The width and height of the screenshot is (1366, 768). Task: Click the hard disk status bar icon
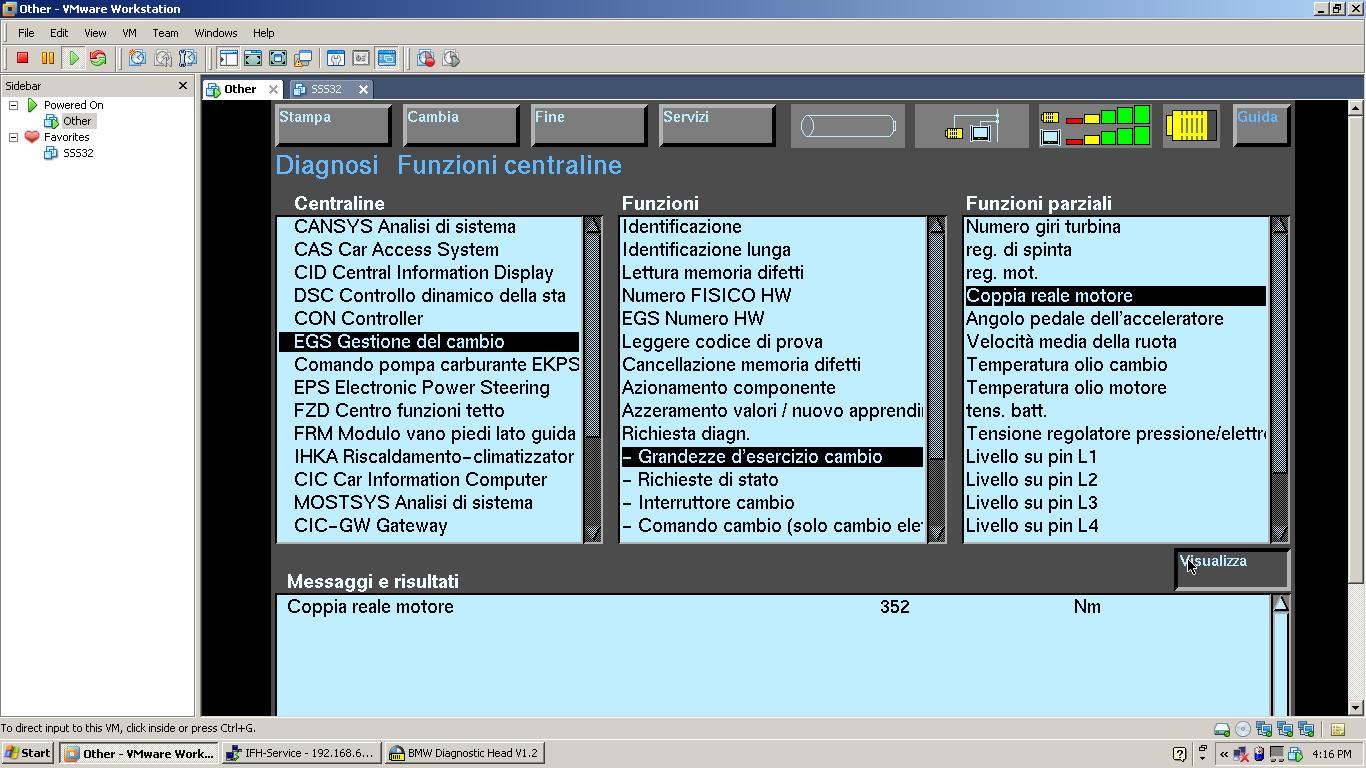tap(1222, 729)
